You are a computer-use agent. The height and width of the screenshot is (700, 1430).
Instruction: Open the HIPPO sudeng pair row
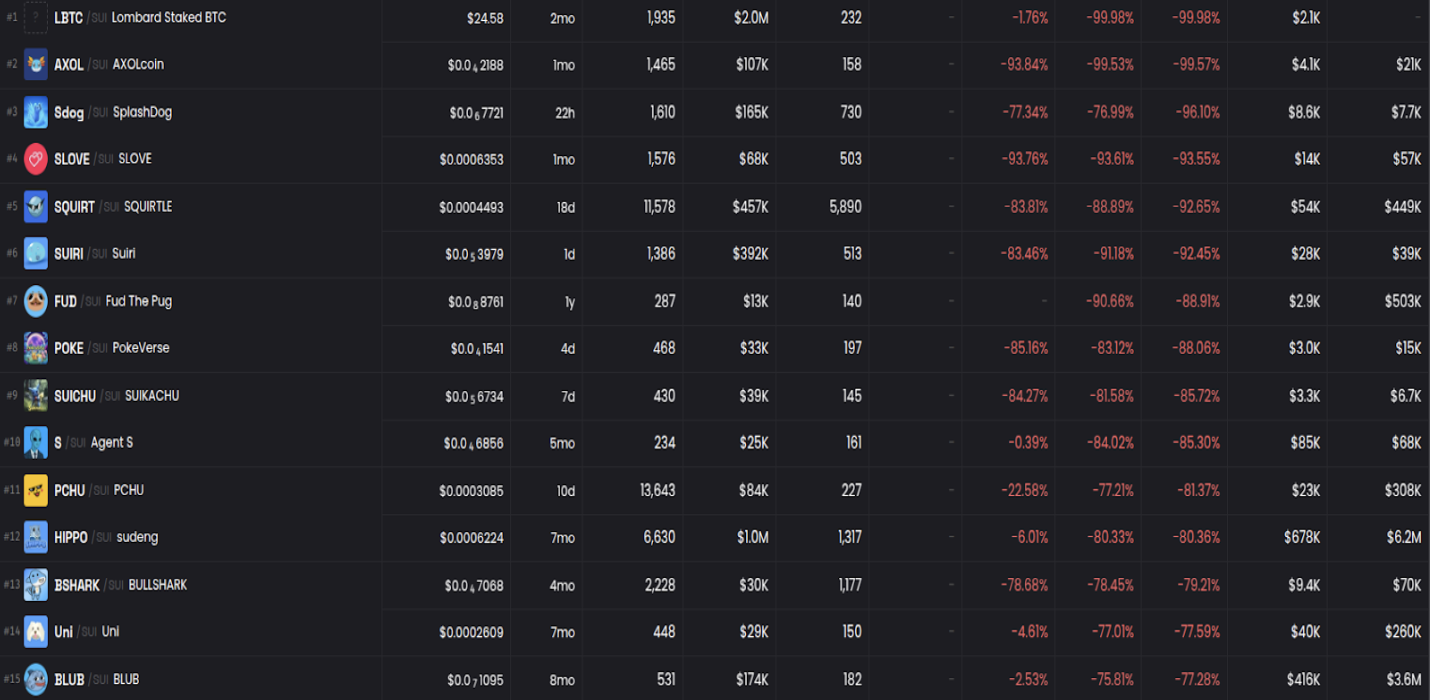point(715,538)
